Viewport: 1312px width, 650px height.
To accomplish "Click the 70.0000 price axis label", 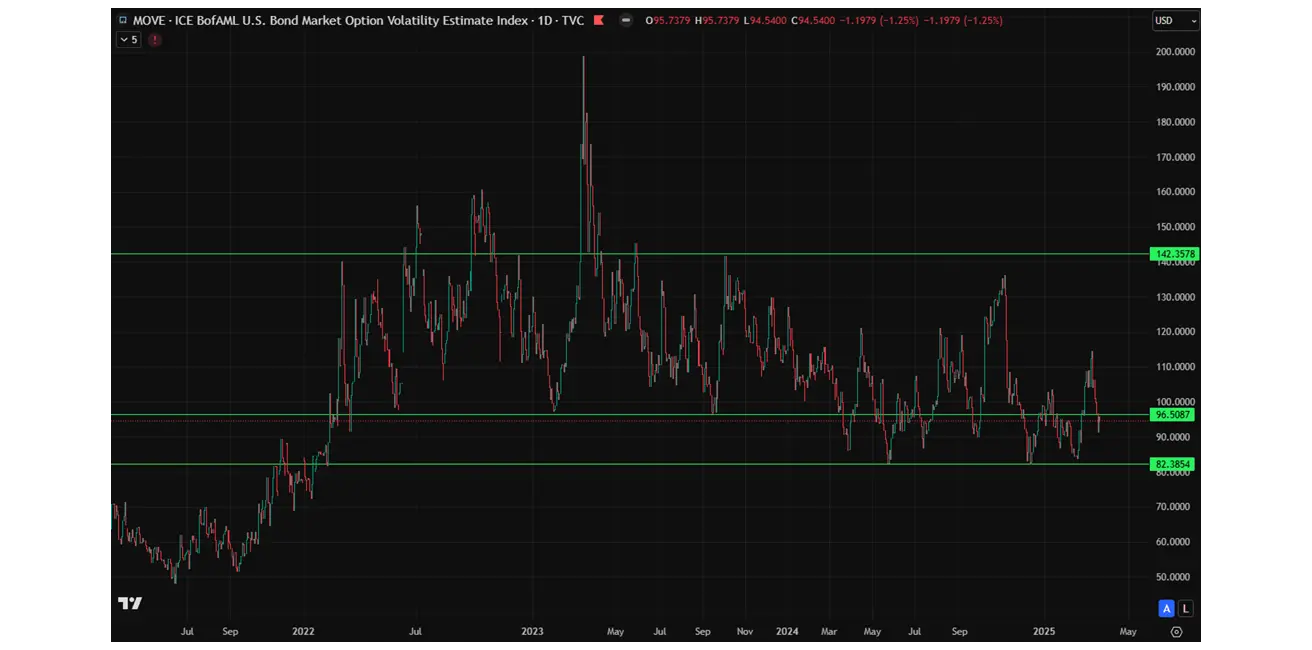I will tap(1174, 507).
